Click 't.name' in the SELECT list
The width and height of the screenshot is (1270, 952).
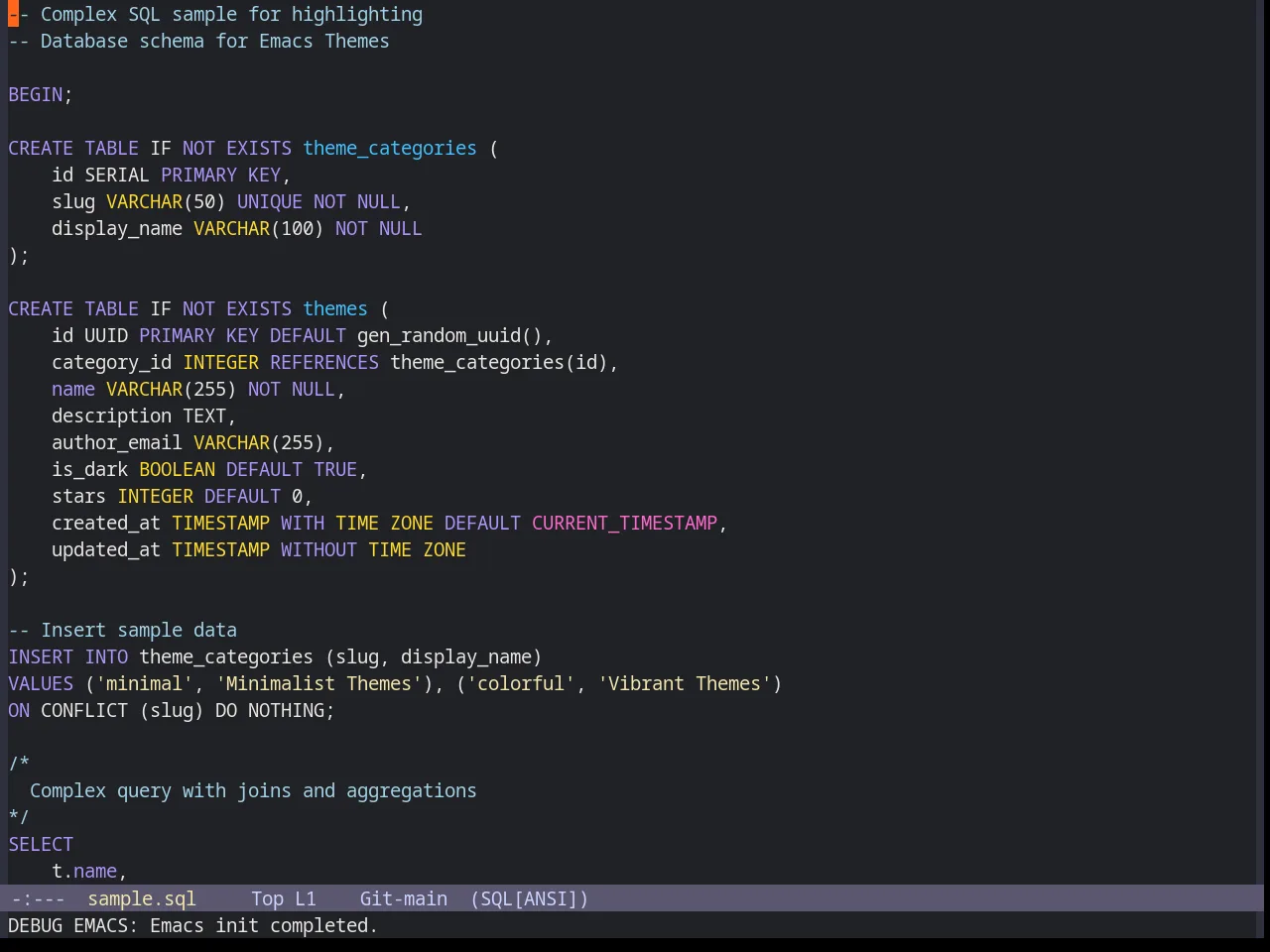point(84,871)
